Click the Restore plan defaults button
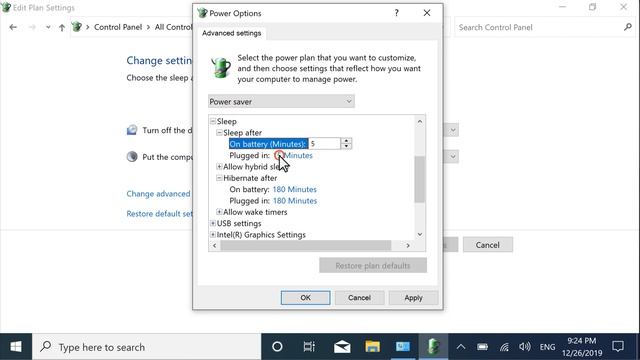Image resolution: width=640 pixels, height=360 pixels. [373, 265]
